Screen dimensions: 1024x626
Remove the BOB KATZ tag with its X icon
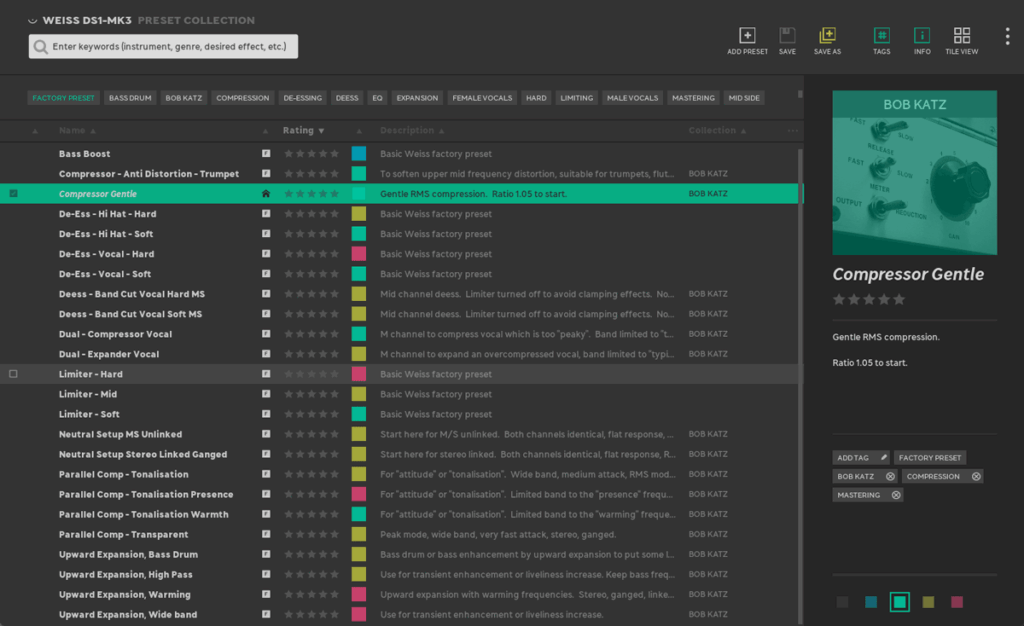coord(890,477)
